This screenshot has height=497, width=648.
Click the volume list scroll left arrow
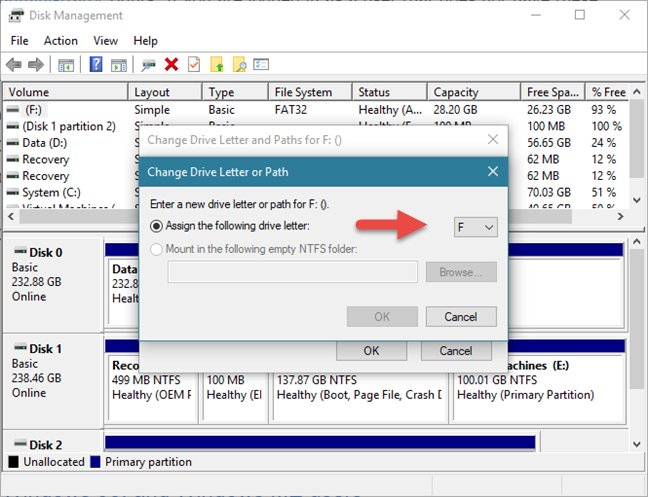[11, 216]
